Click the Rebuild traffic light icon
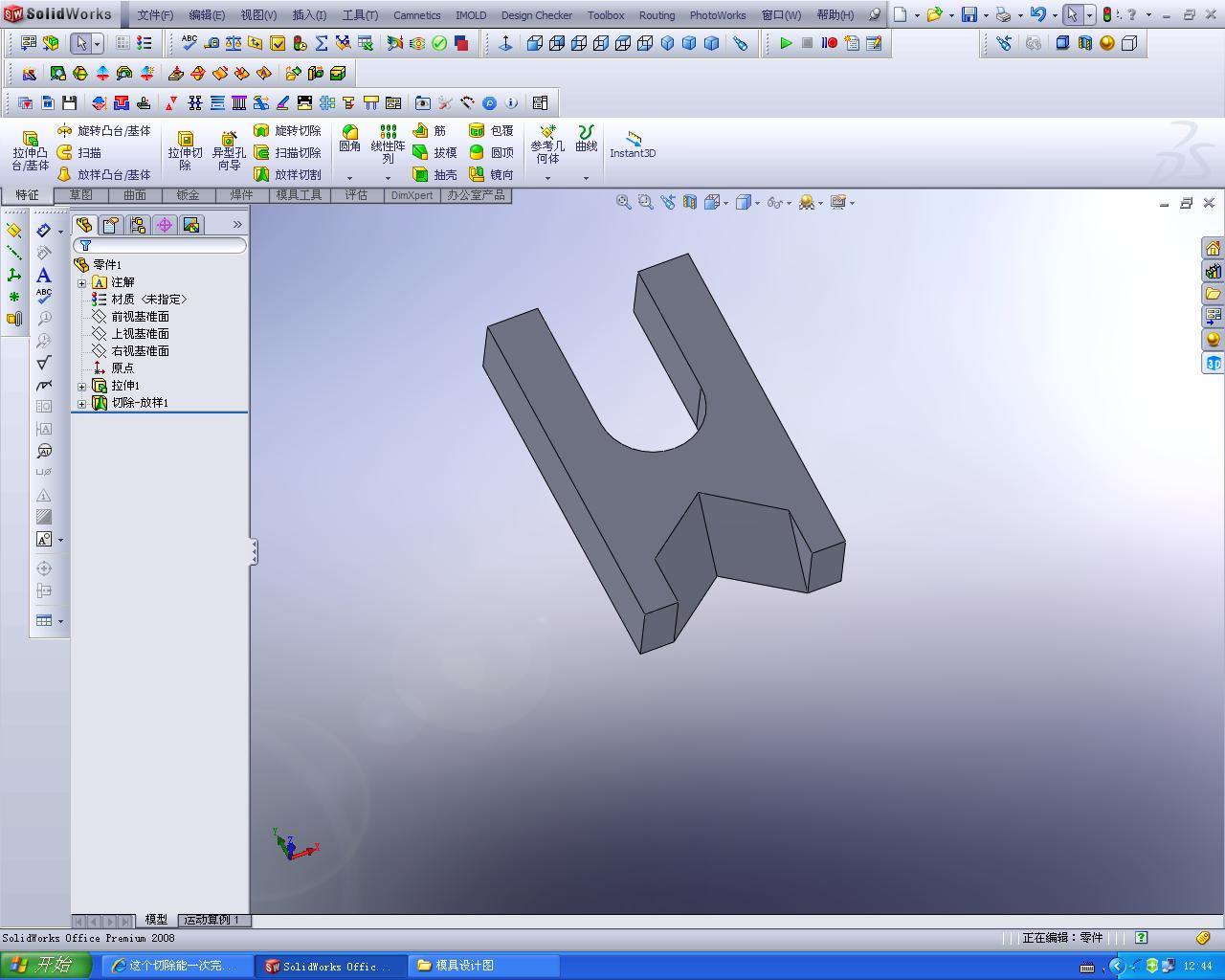Screen dimensions: 1225x980 click(1107, 14)
